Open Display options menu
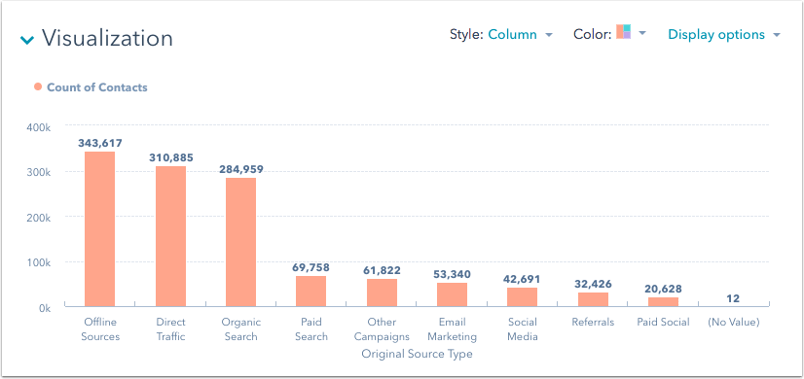Viewport: 804px width, 379px height. [x=724, y=35]
